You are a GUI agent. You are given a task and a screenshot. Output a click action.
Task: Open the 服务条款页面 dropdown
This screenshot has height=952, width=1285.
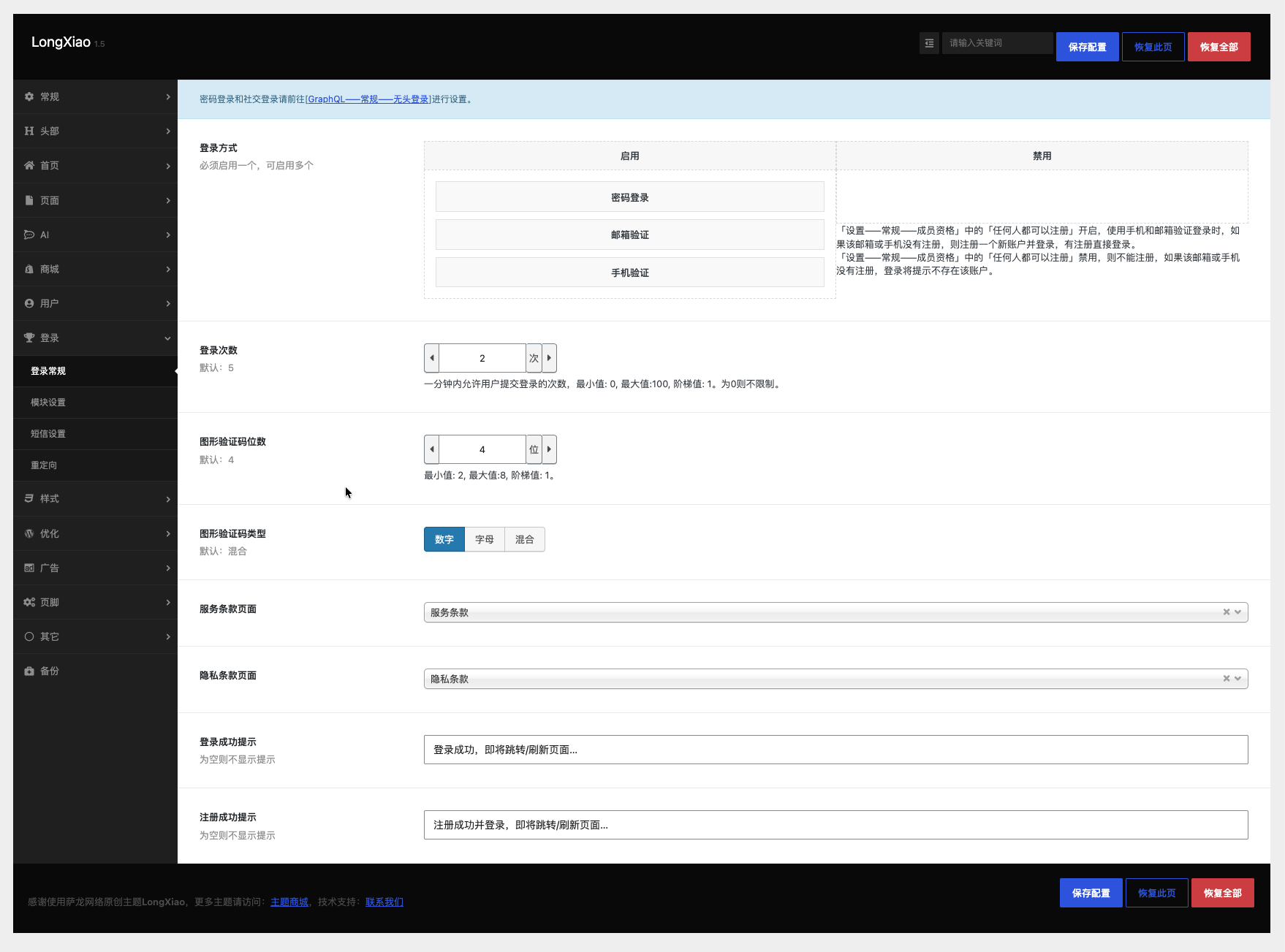click(x=835, y=612)
